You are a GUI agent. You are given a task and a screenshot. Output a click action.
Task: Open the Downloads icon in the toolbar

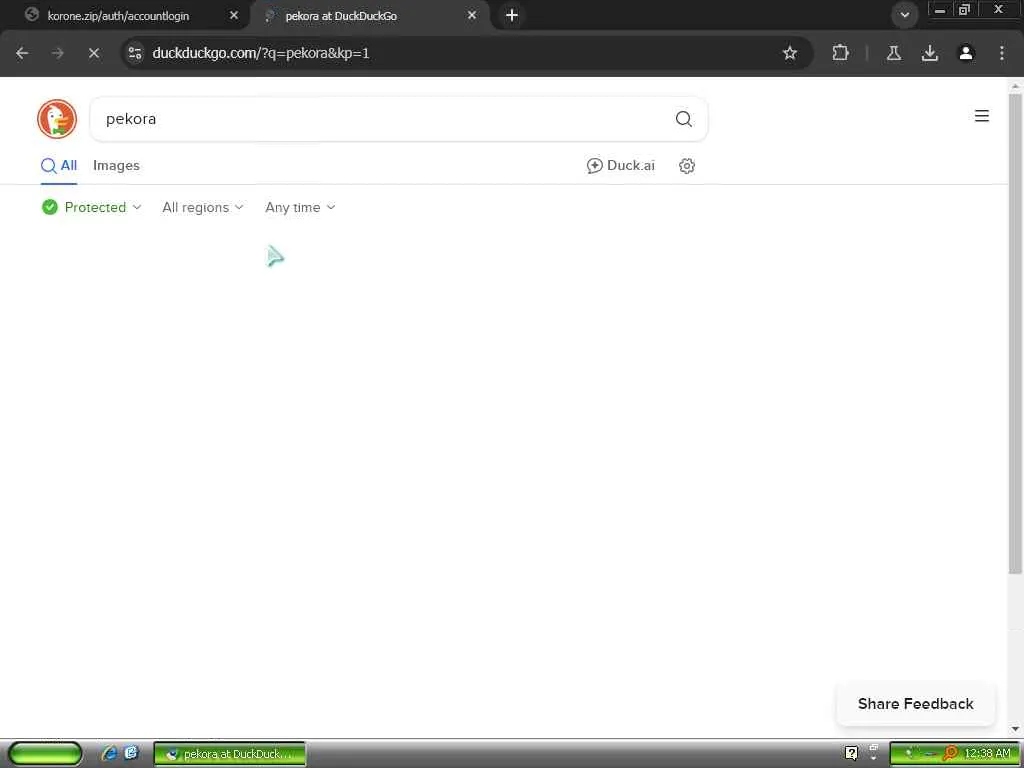930,54
